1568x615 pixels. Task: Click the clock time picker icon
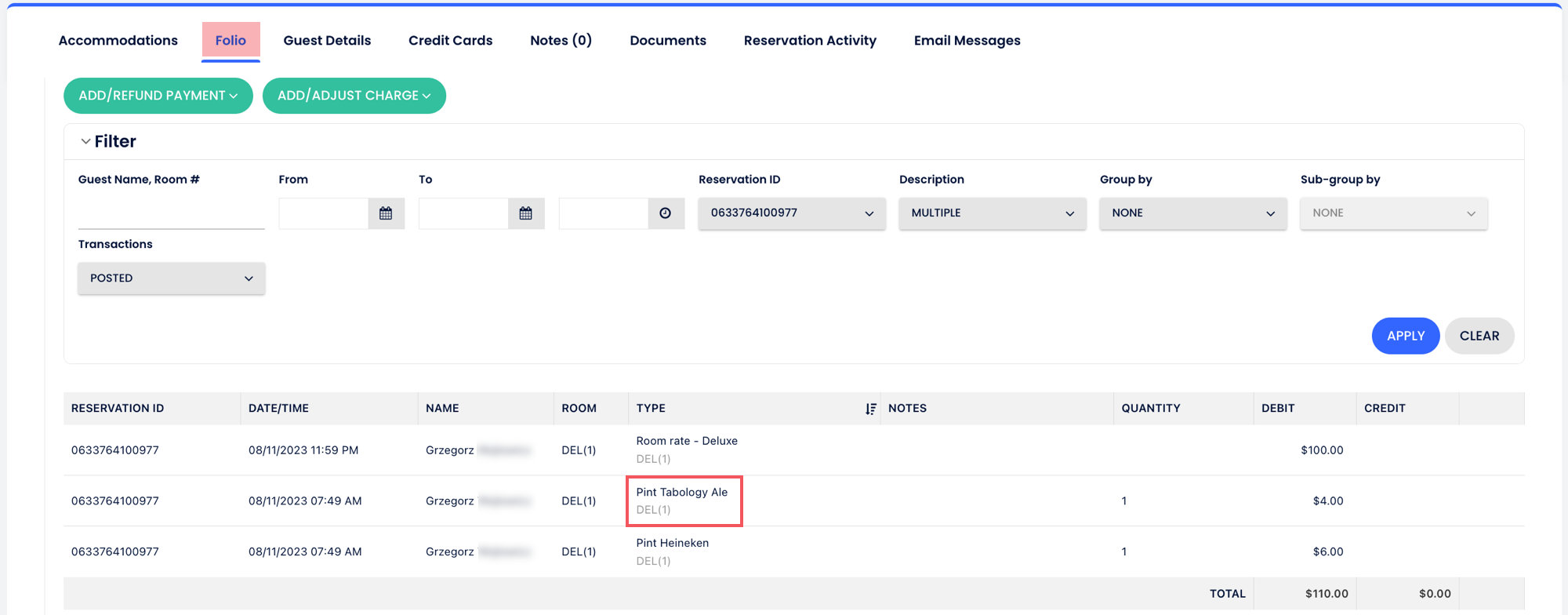[x=666, y=213]
